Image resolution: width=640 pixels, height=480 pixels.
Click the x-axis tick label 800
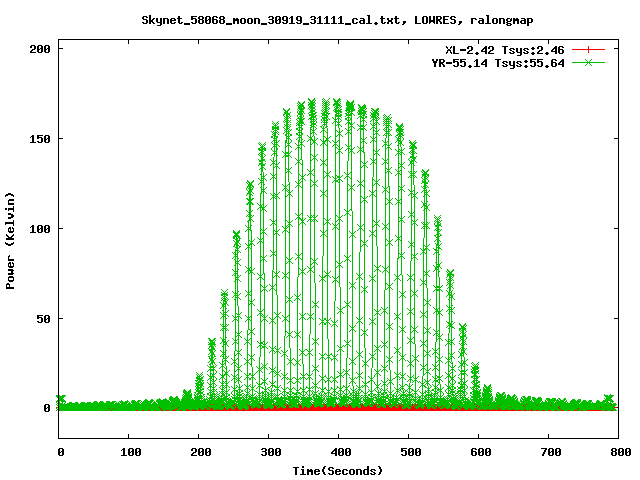coord(621,452)
